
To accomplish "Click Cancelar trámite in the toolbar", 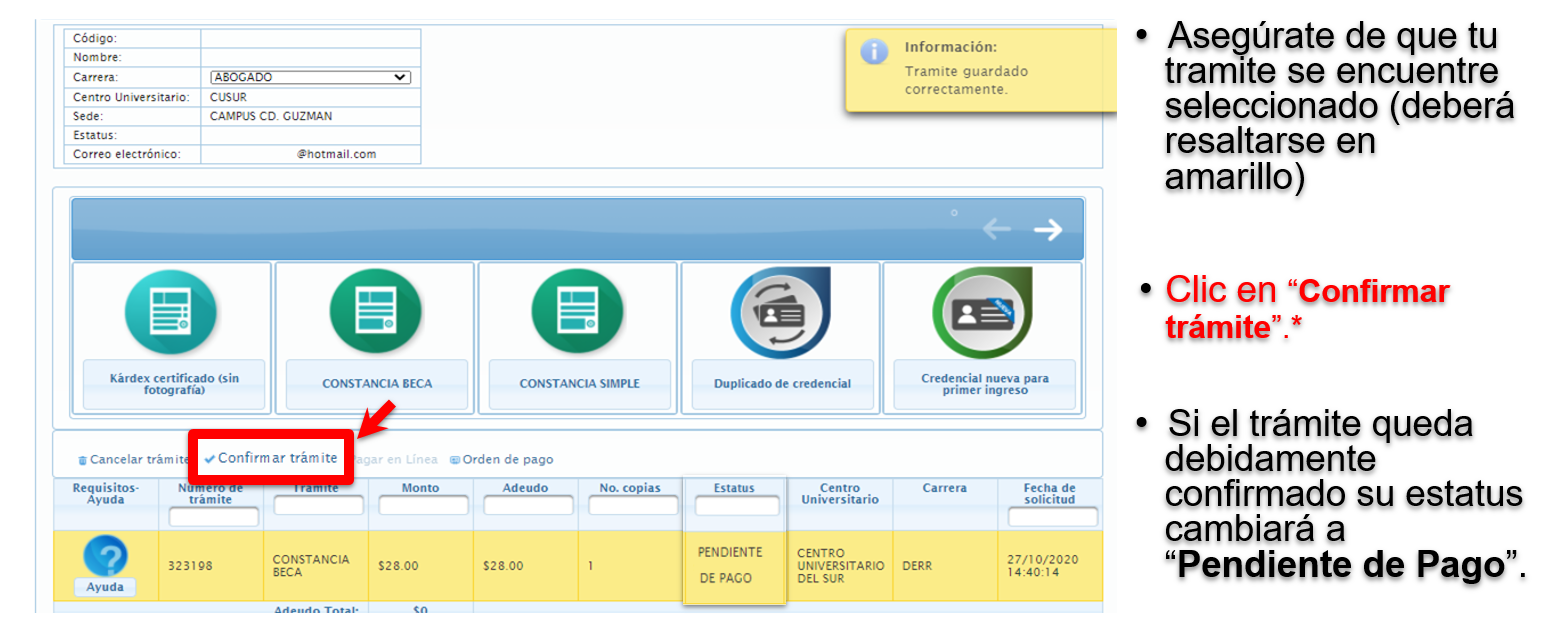I will (133, 460).
